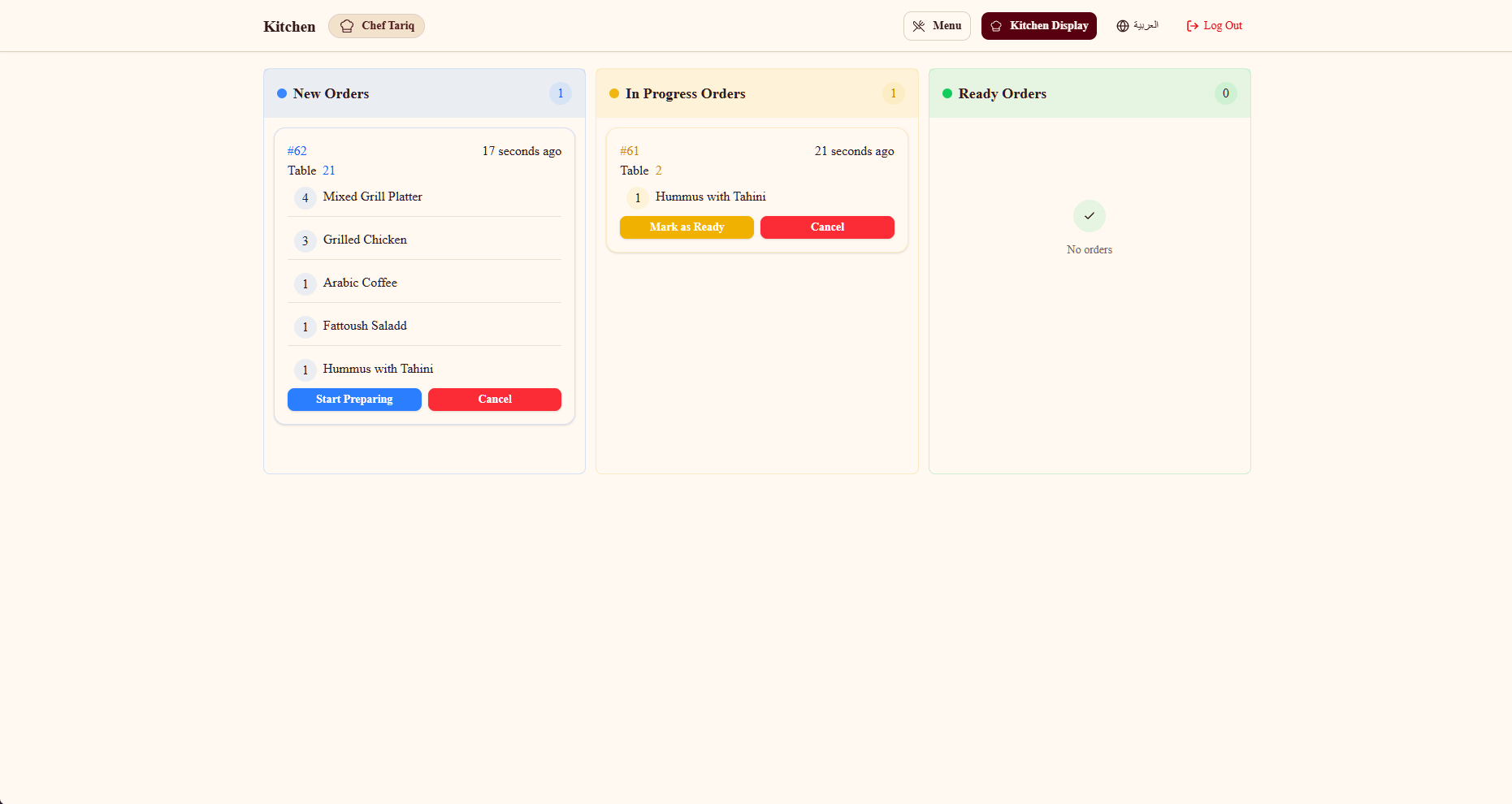Viewport: 1512px width, 804px height.
Task: Switch language to Arabic
Action: (x=1137, y=26)
